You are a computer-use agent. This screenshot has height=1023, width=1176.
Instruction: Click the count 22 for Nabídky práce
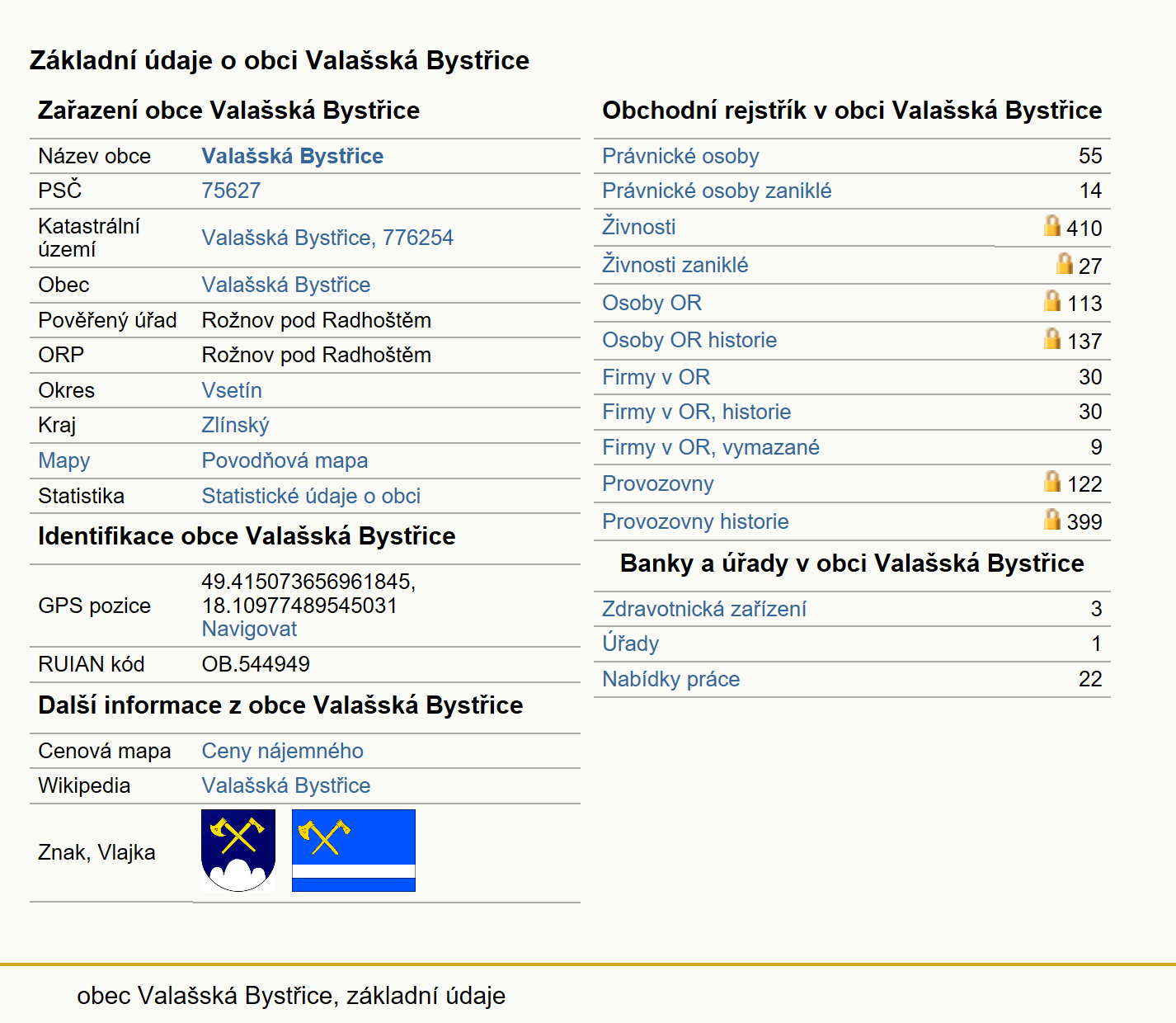[1090, 679]
